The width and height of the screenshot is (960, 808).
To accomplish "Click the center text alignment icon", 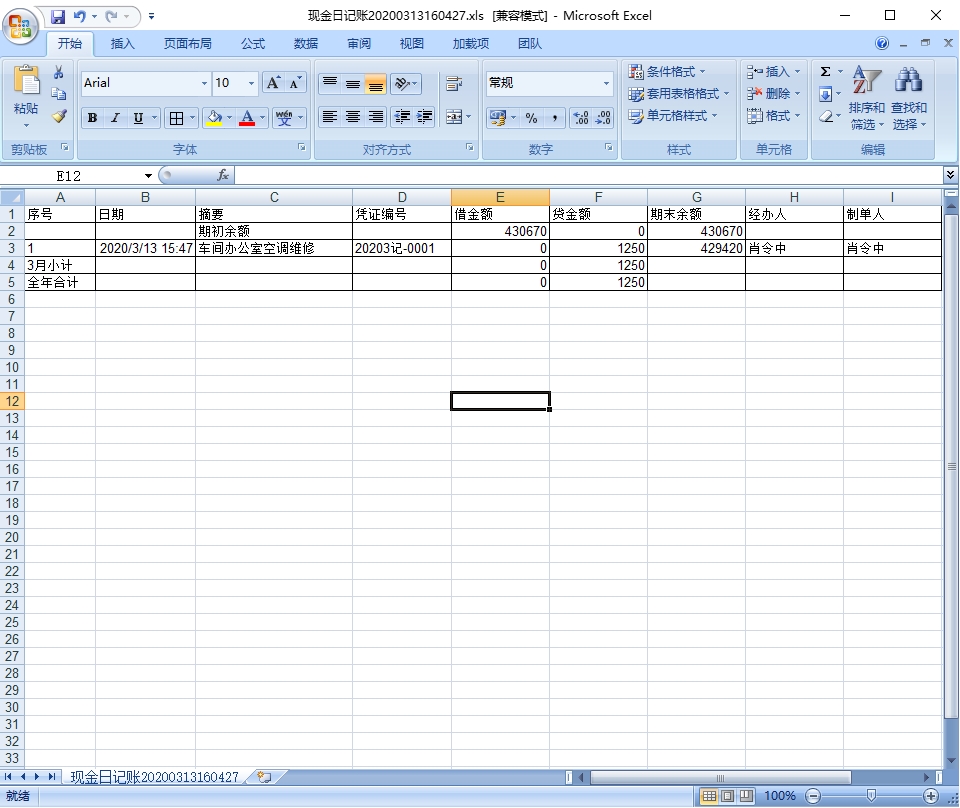I will click(x=353, y=117).
